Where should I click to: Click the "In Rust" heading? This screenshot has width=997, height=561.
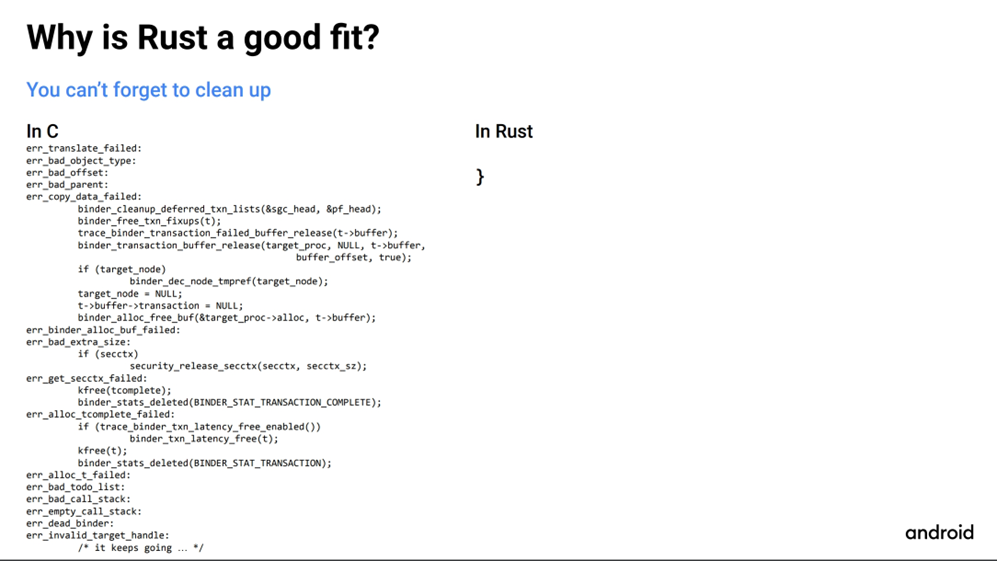point(503,131)
